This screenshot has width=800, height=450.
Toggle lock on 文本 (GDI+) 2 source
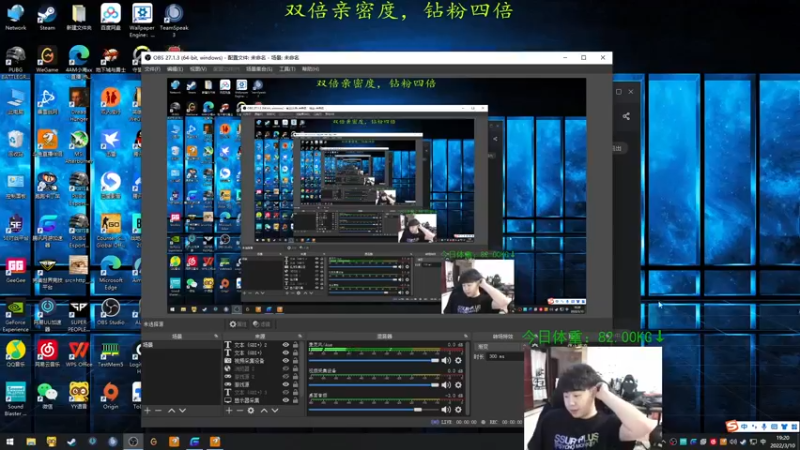point(295,345)
